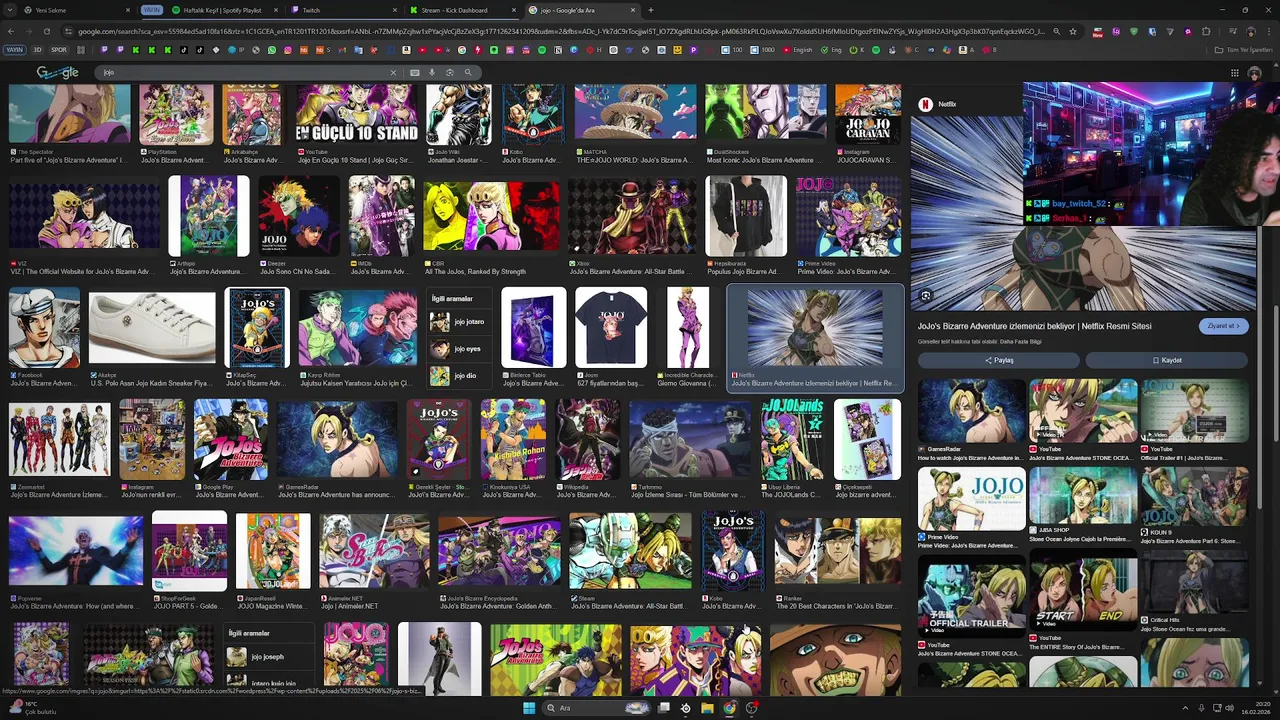Open The JOJOLands Uboy Libena thumbnail
The image size is (1280, 720).
792,440
